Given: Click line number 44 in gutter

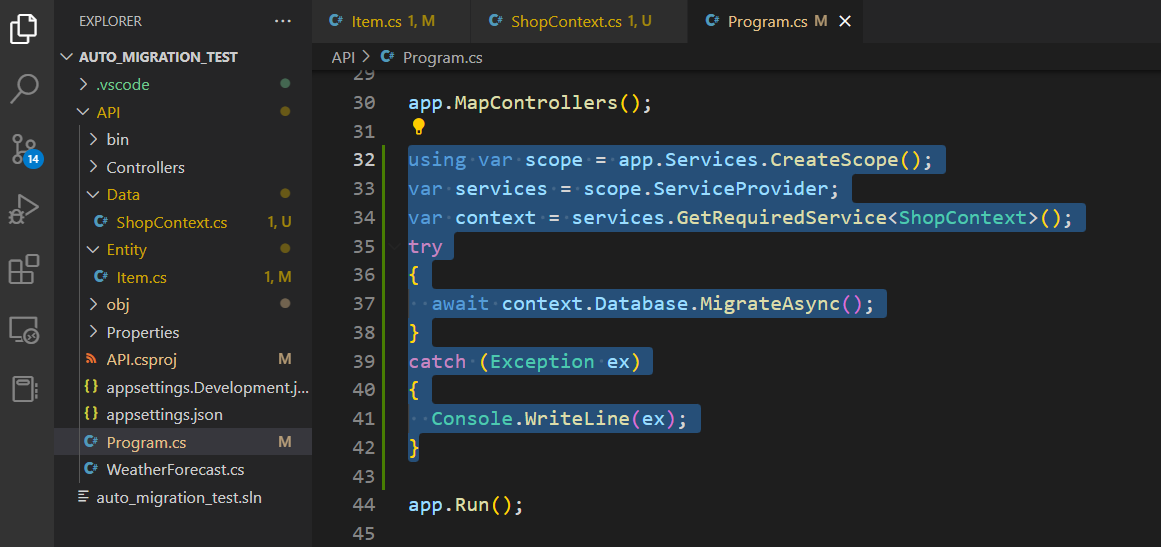Looking at the screenshot, I should click(364, 506).
